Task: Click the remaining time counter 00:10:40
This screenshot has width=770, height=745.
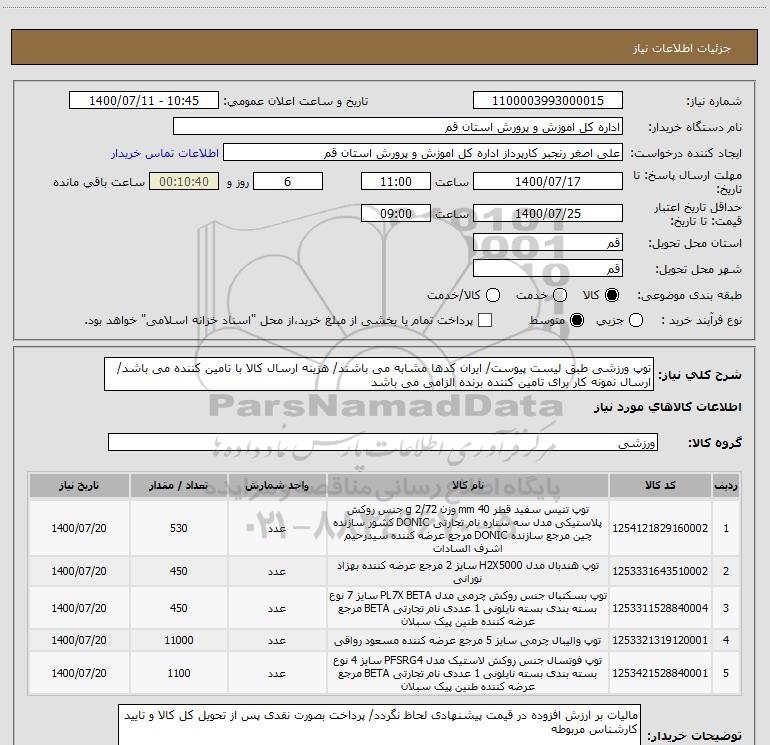Action: coord(184,181)
